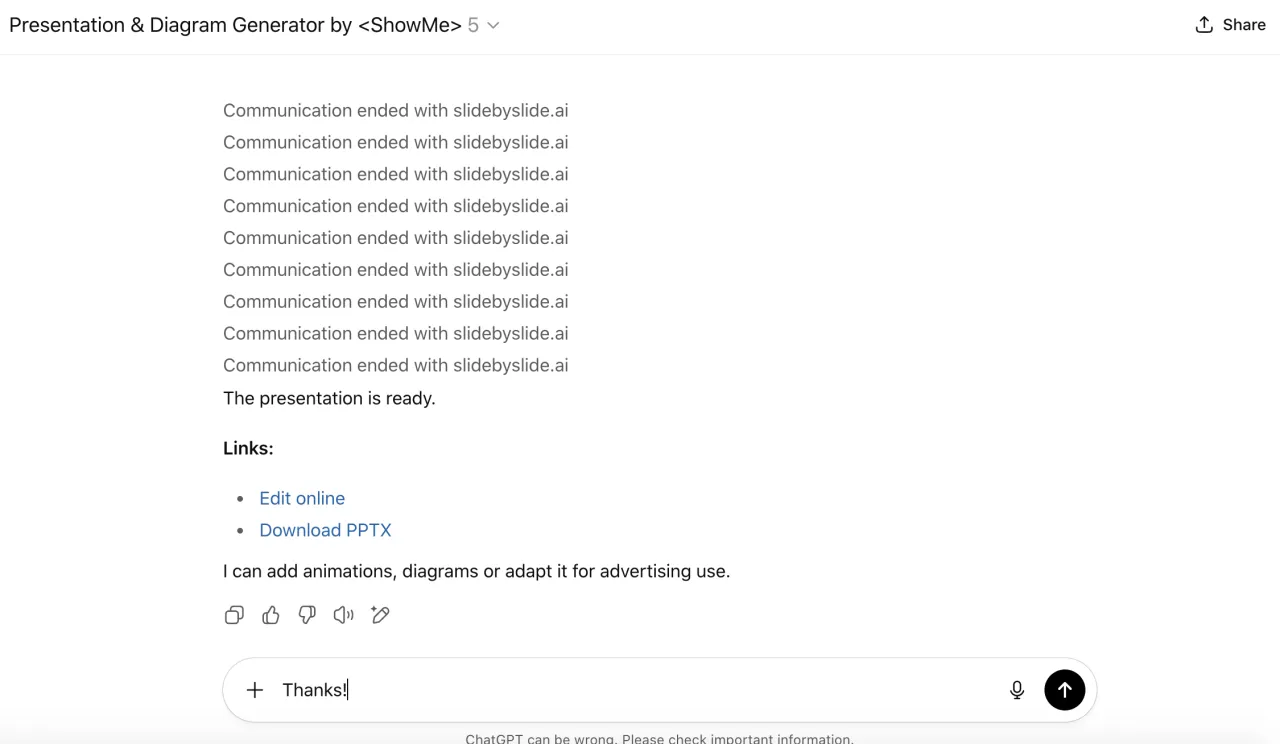
Task: Click the Download PPTX link
Action: (325, 530)
